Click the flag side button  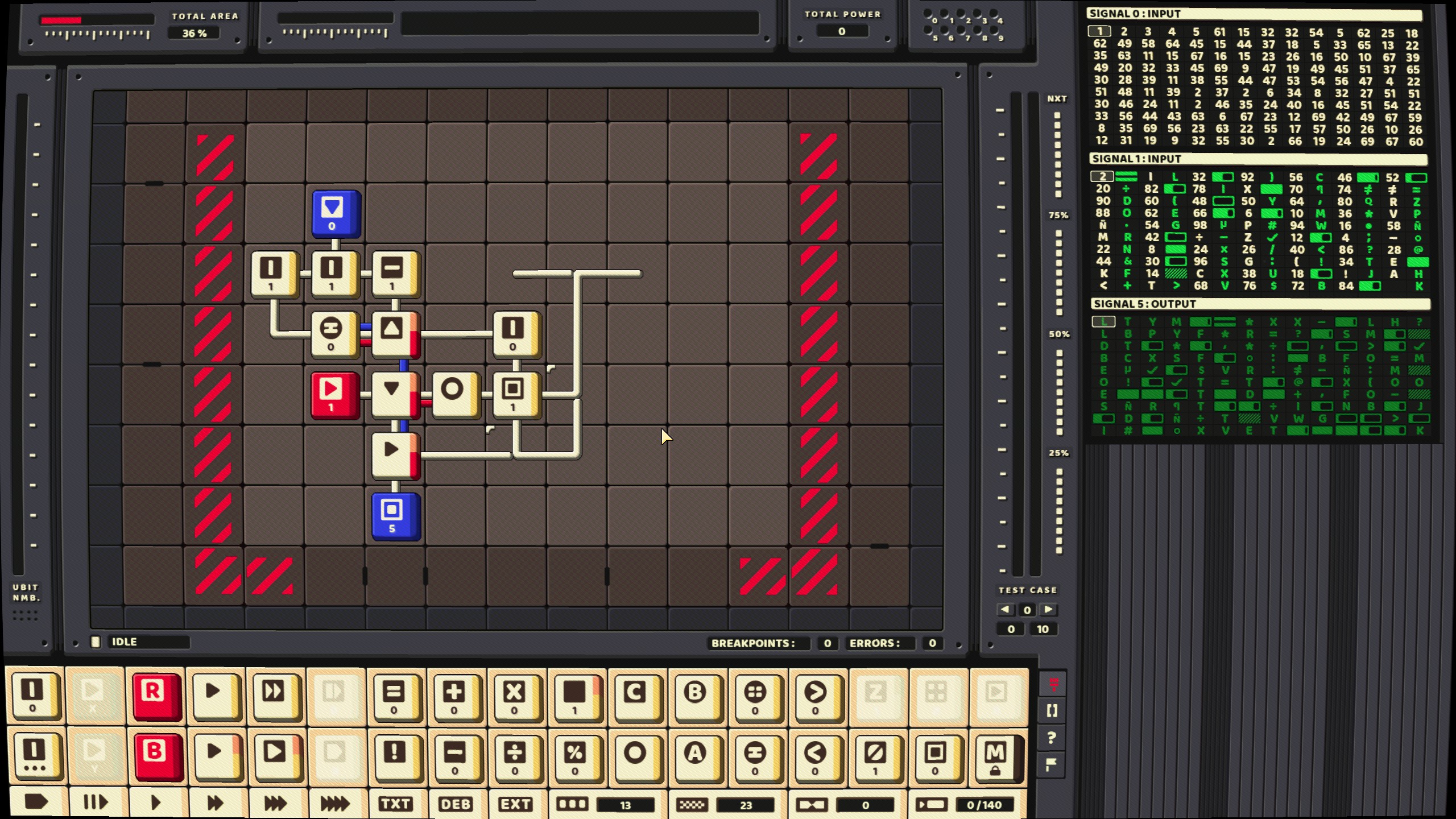point(1052,766)
